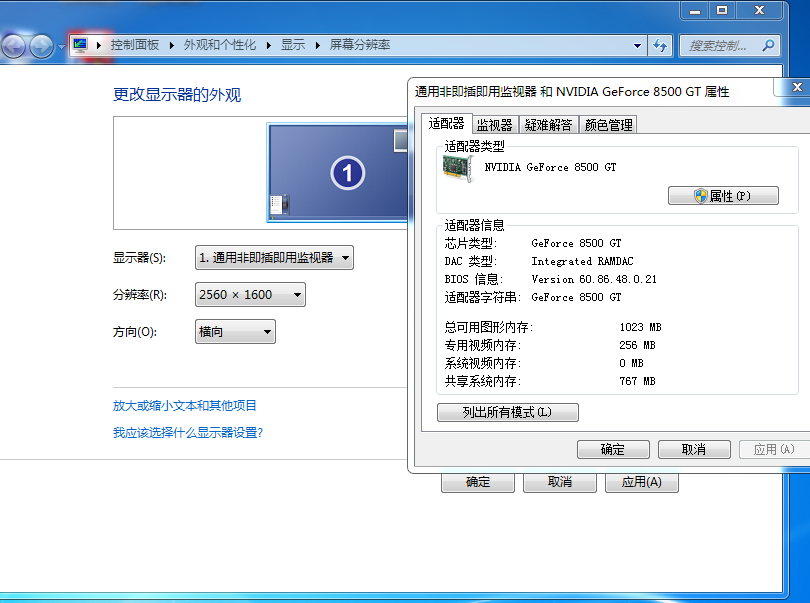The width and height of the screenshot is (810, 603).
Task: Follow the 我应该选择什么显示器设置? link
Action: [188, 433]
